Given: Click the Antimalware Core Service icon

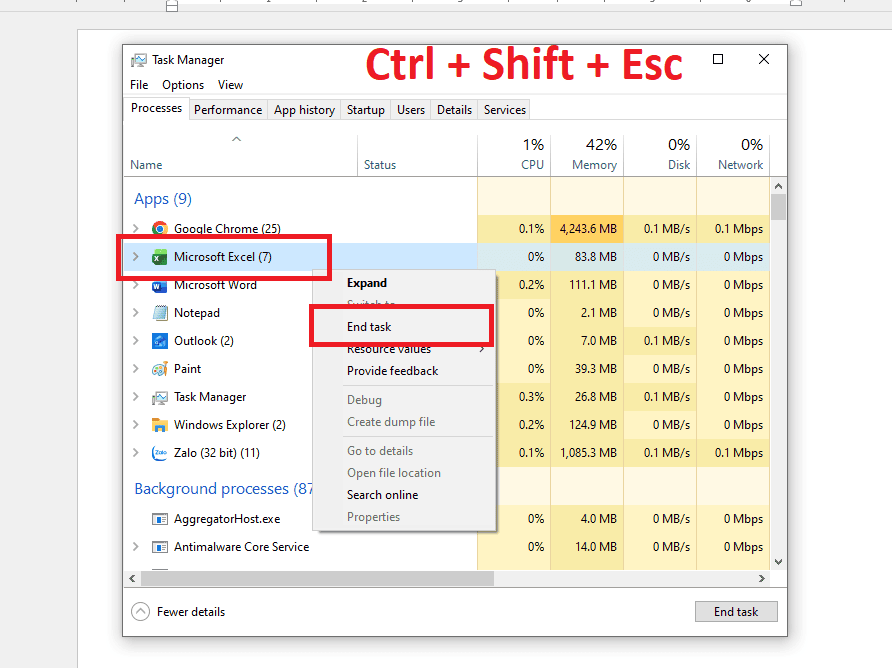Looking at the screenshot, I should (x=160, y=547).
